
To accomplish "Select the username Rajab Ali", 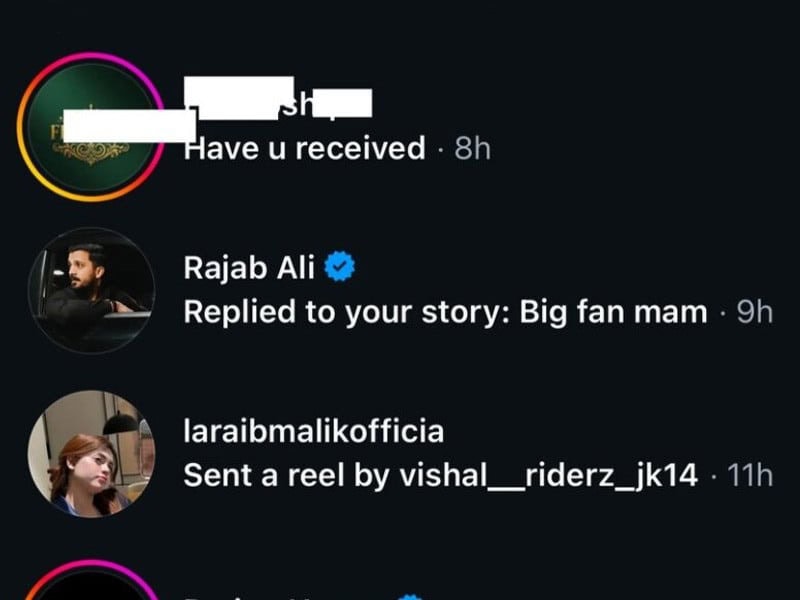I will coord(251,264).
